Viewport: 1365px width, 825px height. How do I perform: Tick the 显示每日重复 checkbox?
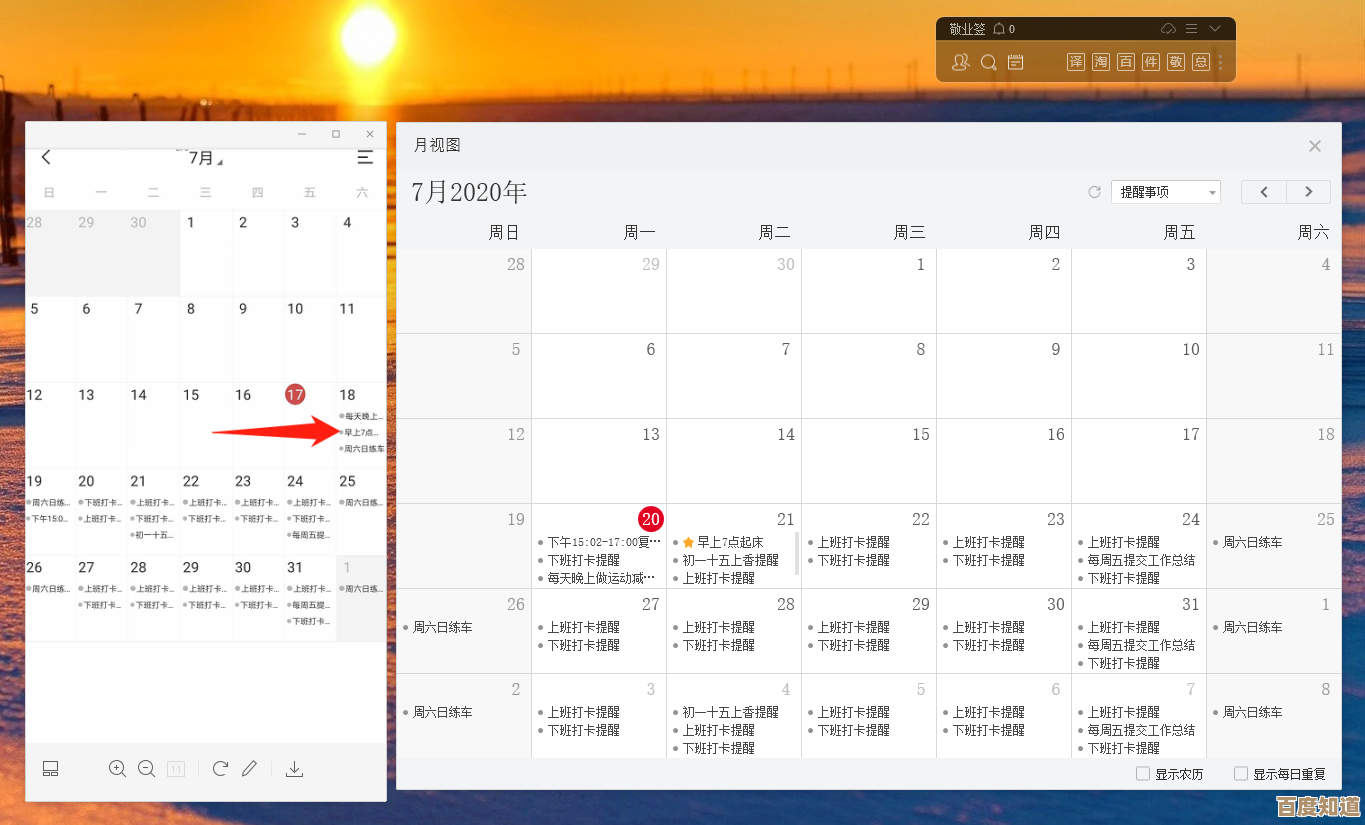click(1241, 773)
